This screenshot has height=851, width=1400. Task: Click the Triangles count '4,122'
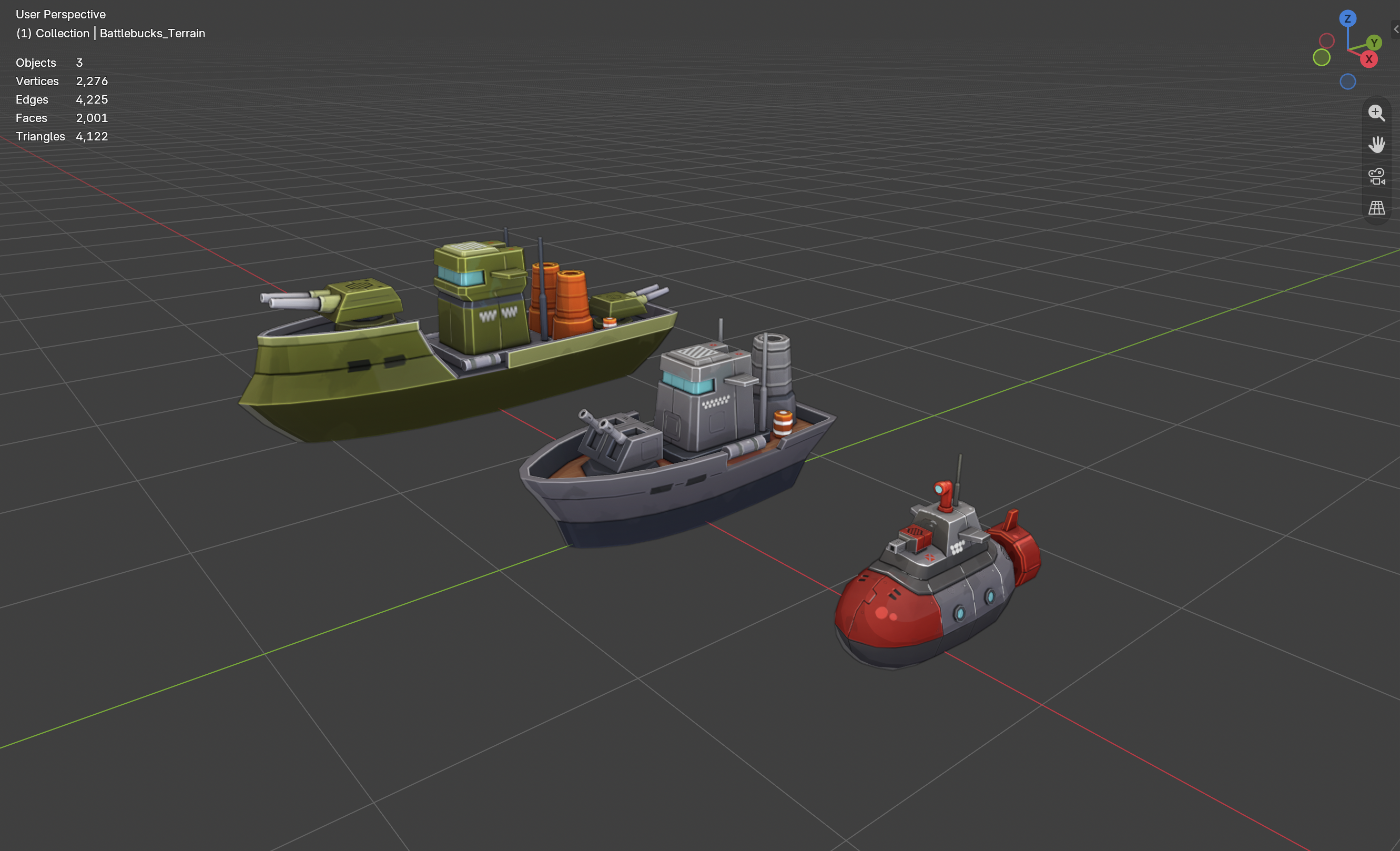click(x=92, y=136)
